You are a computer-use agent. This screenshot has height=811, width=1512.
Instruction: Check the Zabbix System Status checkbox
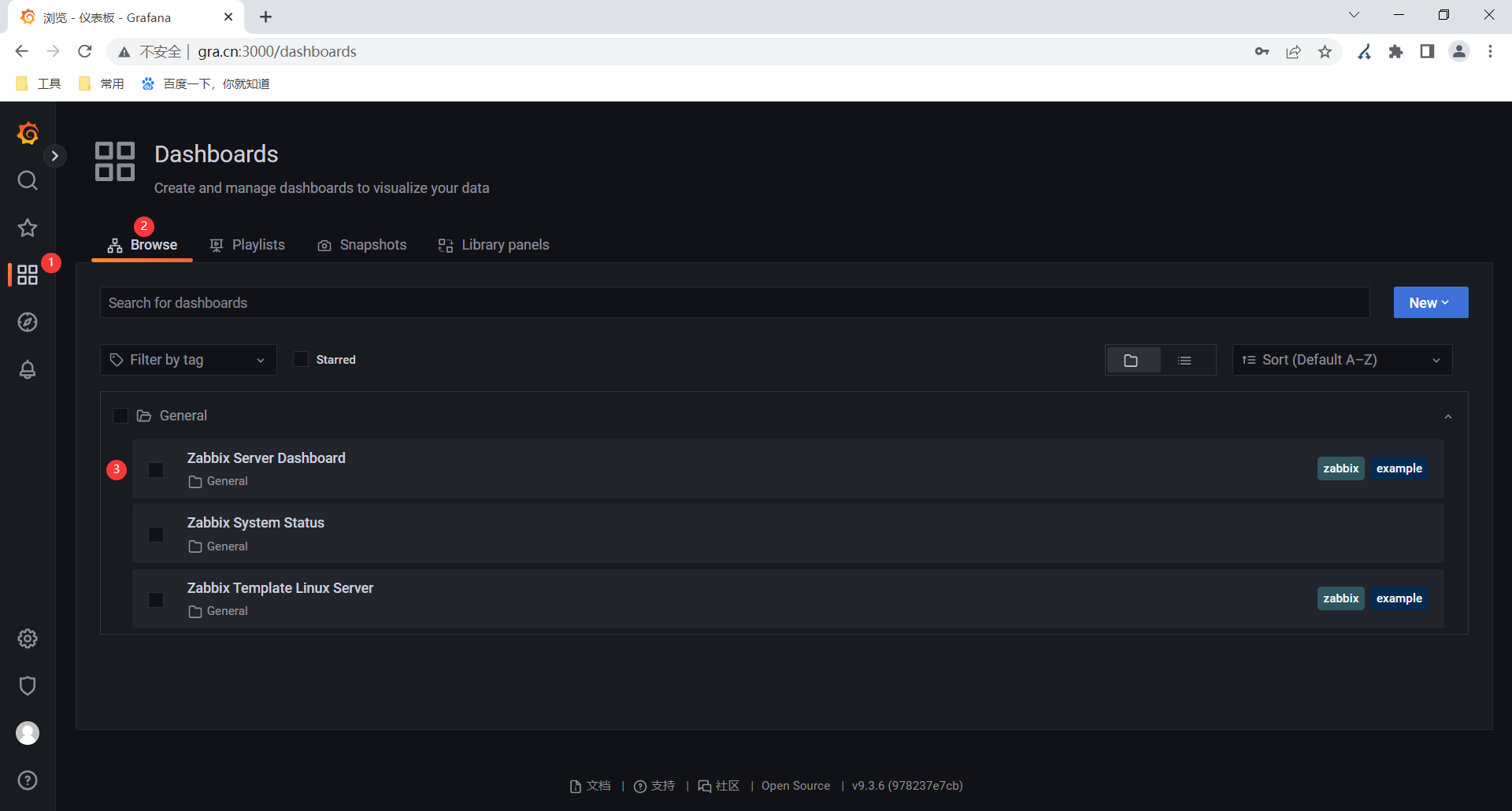click(x=156, y=535)
